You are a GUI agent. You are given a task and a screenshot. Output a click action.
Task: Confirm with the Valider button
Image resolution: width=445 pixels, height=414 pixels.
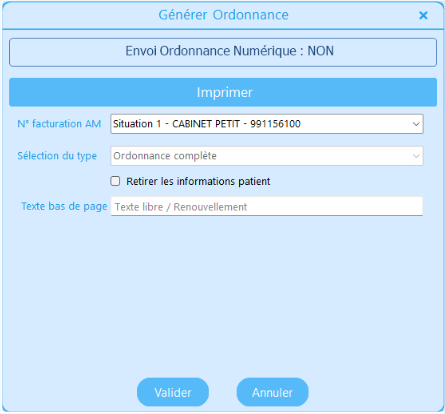point(173,392)
